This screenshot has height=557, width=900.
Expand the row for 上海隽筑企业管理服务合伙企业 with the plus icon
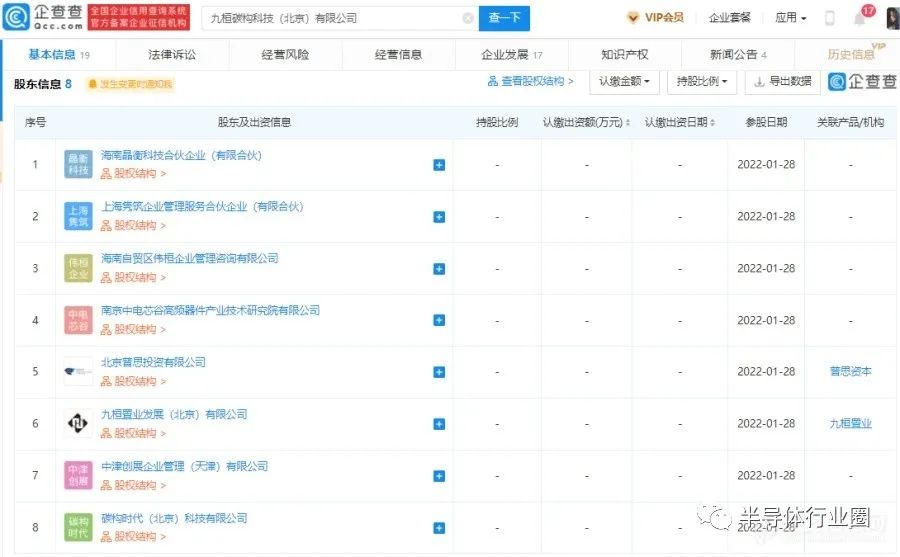[439, 217]
